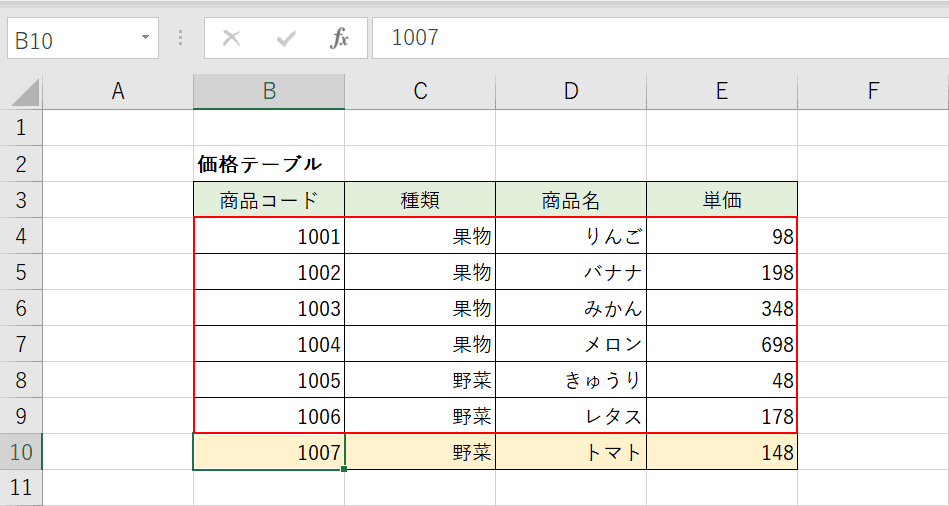Click the 商品コード header cell
This screenshot has height=506, width=949.
pos(269,200)
